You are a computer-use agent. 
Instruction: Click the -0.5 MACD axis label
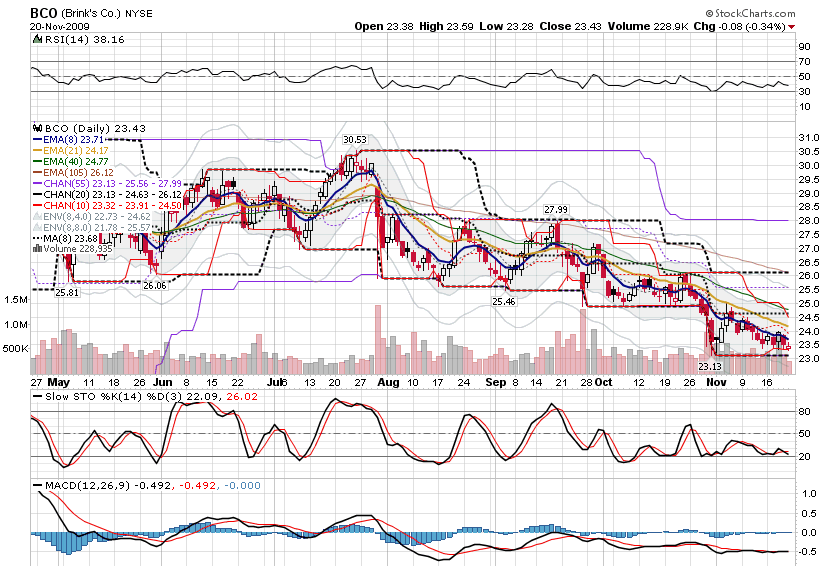tap(808, 551)
